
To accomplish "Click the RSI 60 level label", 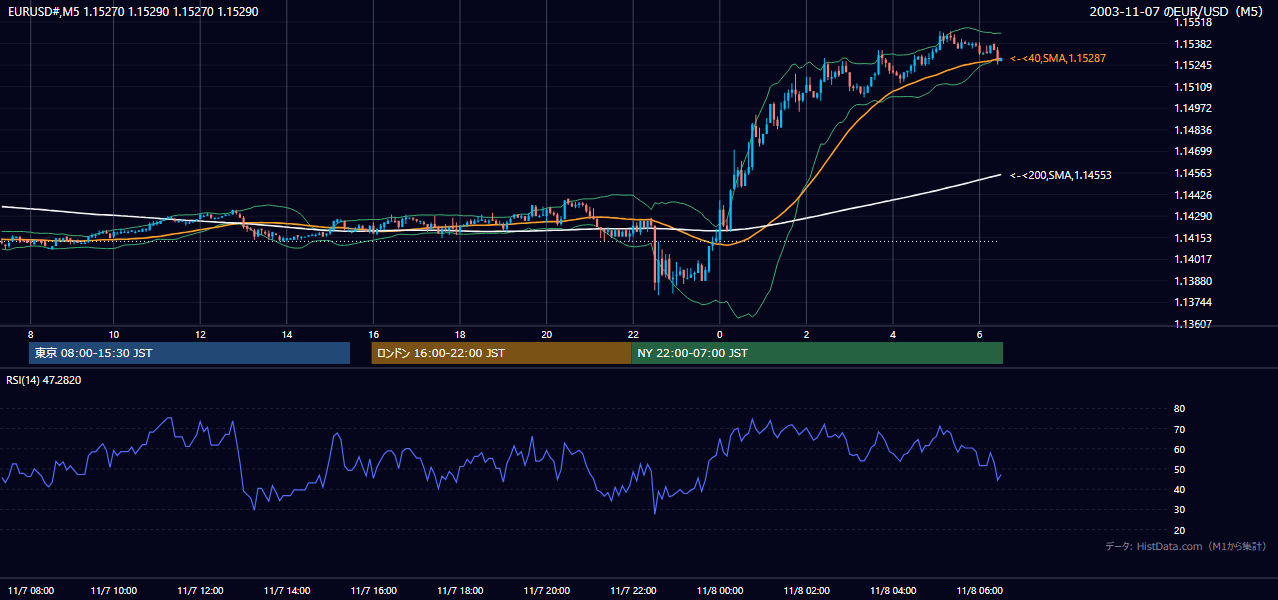I will tap(1180, 449).
